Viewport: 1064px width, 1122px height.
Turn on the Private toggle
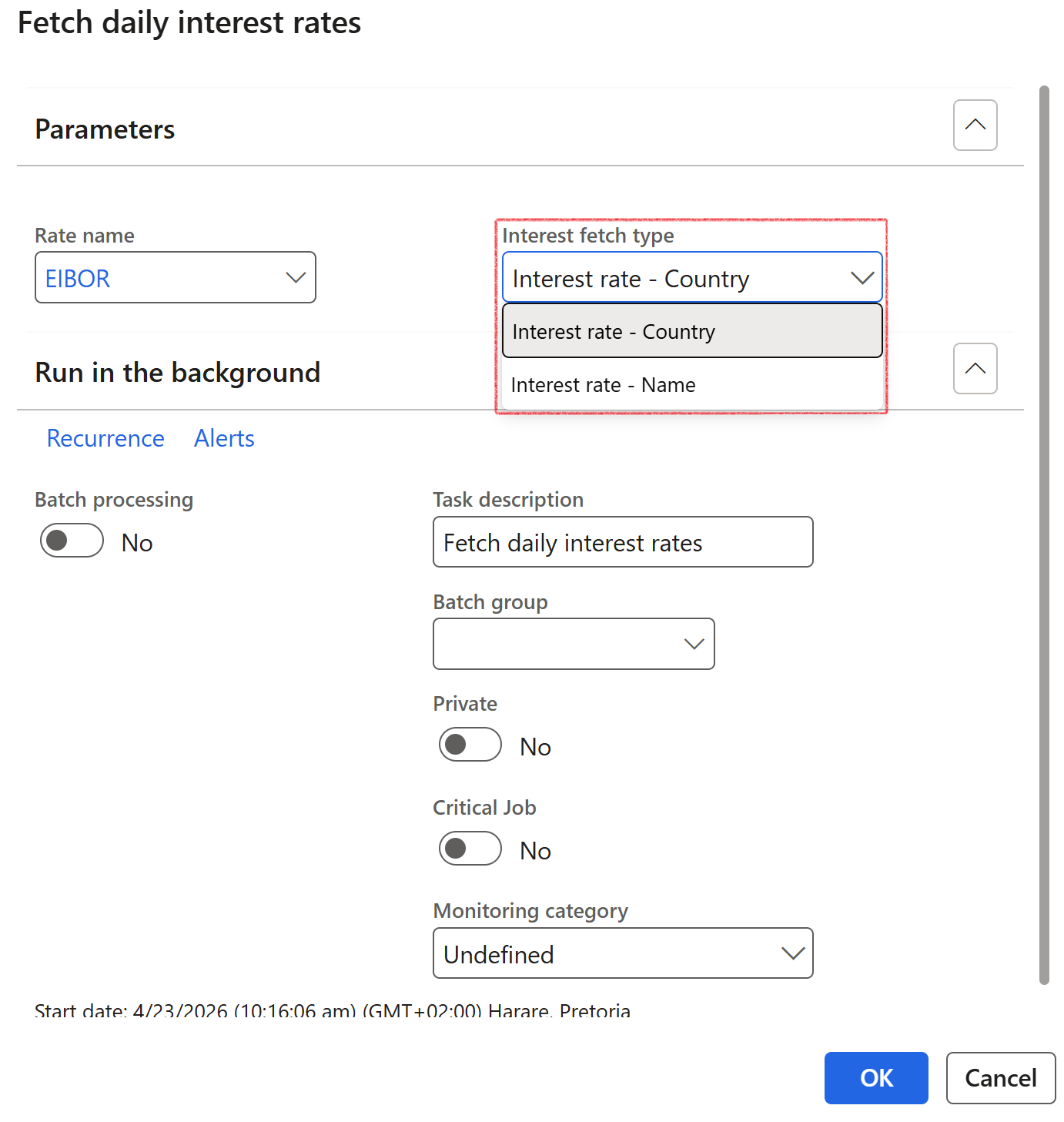(x=470, y=745)
